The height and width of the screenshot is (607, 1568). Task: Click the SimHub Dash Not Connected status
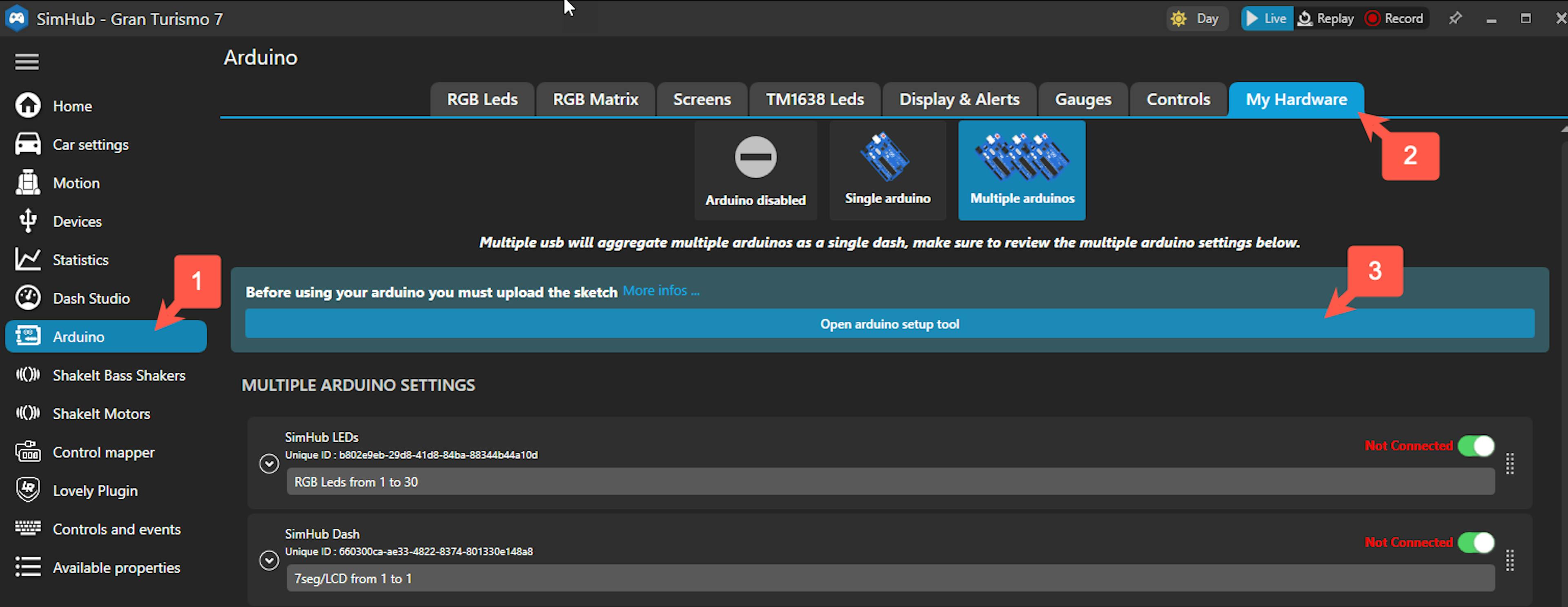pyautogui.click(x=1408, y=543)
